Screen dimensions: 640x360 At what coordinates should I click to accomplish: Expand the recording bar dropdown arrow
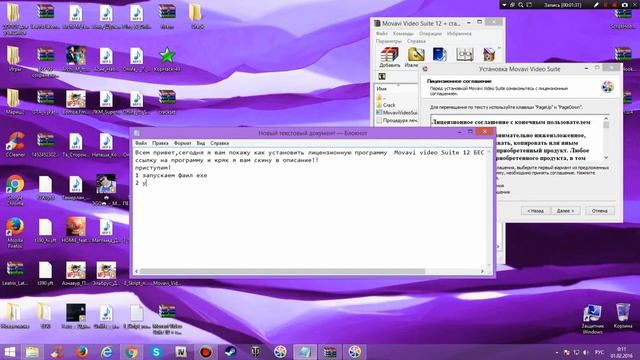pyautogui.click(x=504, y=4)
